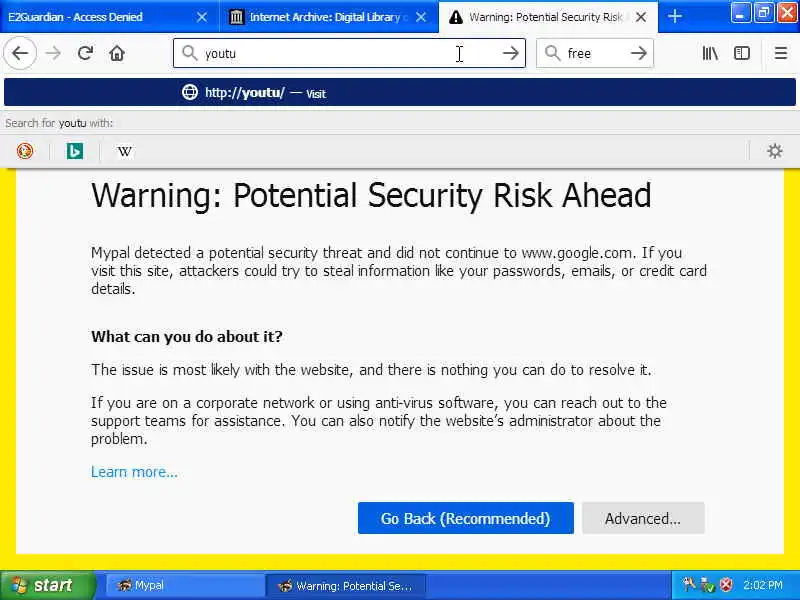Select the http://youtu/ Visit suggestion

pyautogui.click(x=400, y=92)
